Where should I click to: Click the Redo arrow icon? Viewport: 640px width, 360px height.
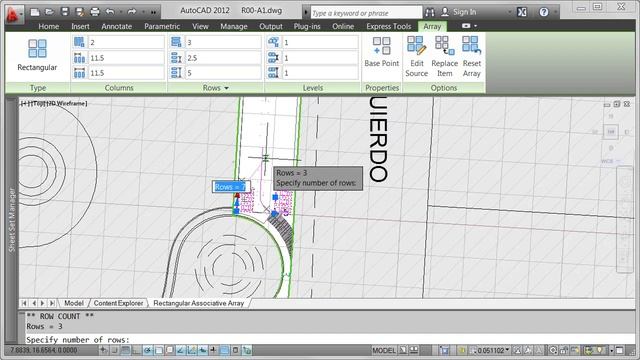pos(131,12)
